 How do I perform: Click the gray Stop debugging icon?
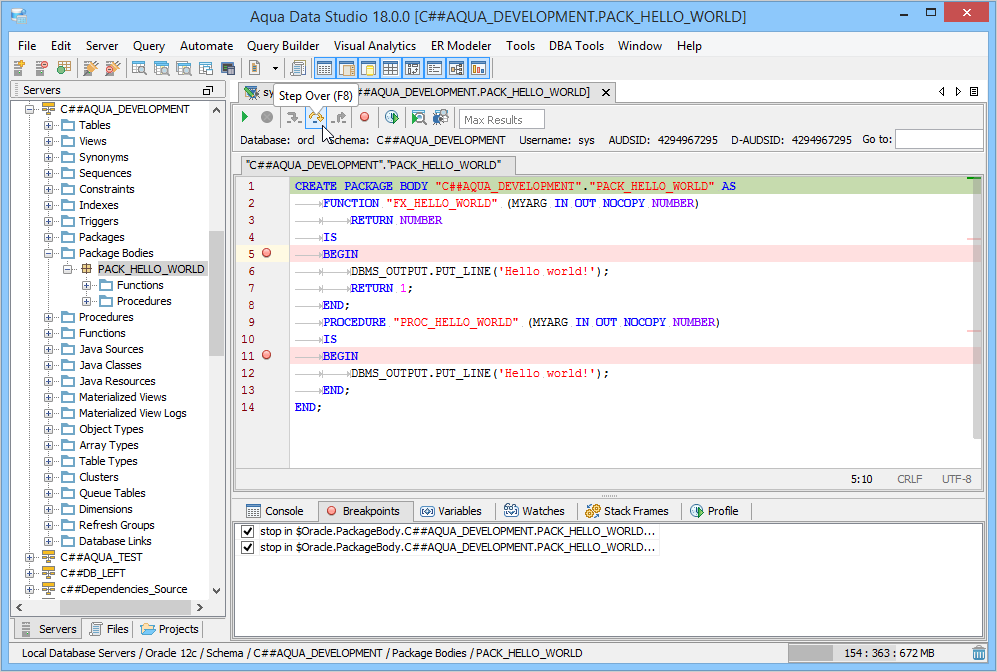(267, 118)
